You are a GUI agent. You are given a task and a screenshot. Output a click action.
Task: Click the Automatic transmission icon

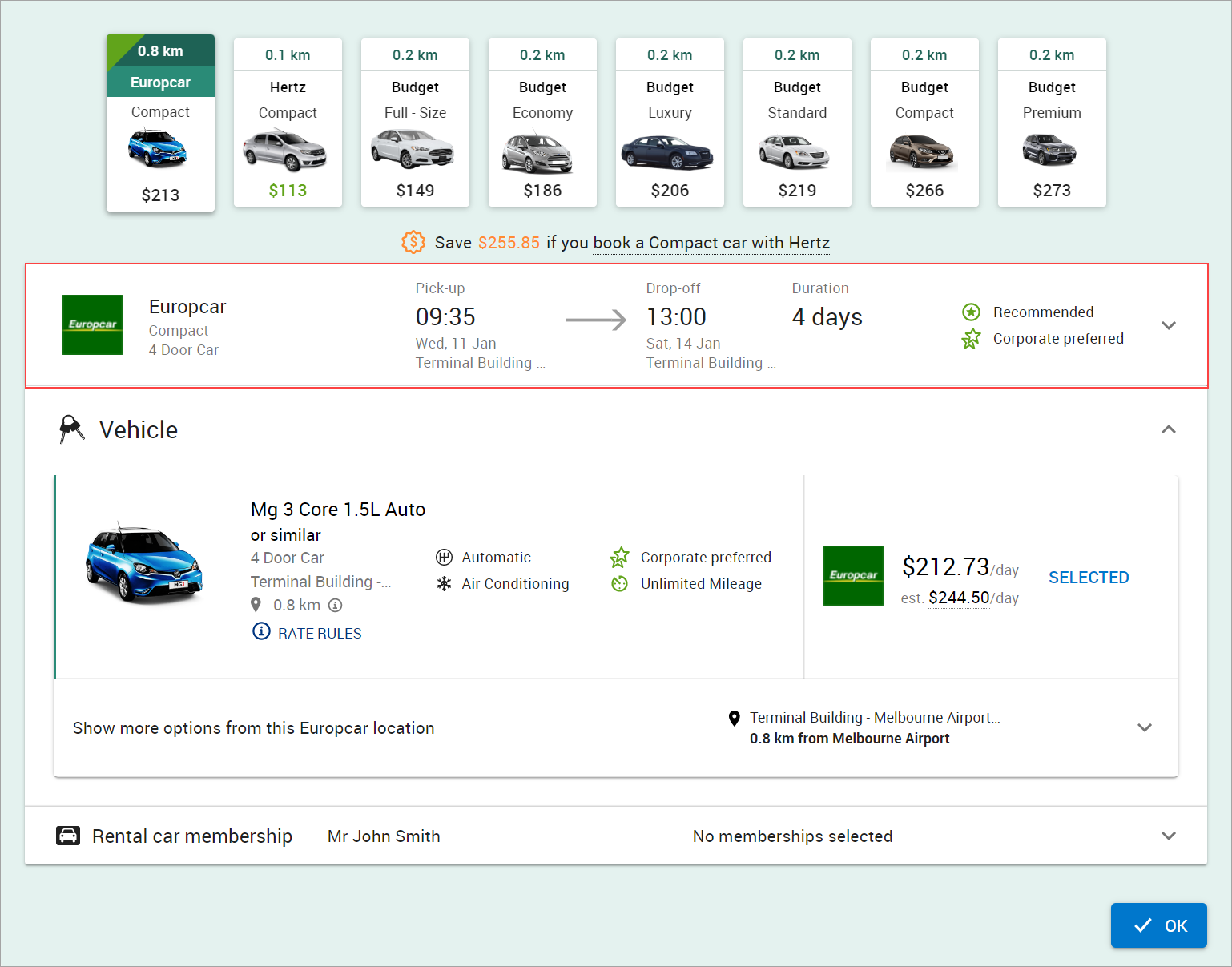(x=444, y=557)
